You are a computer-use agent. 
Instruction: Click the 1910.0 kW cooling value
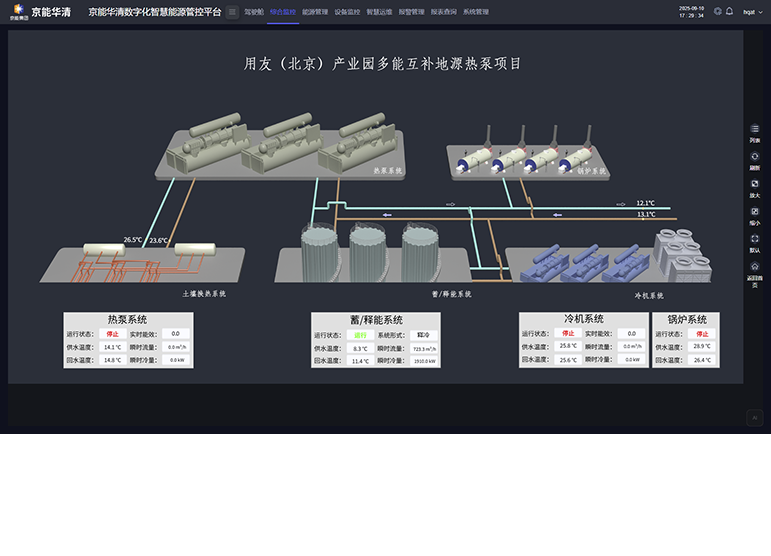pyautogui.click(x=424, y=361)
